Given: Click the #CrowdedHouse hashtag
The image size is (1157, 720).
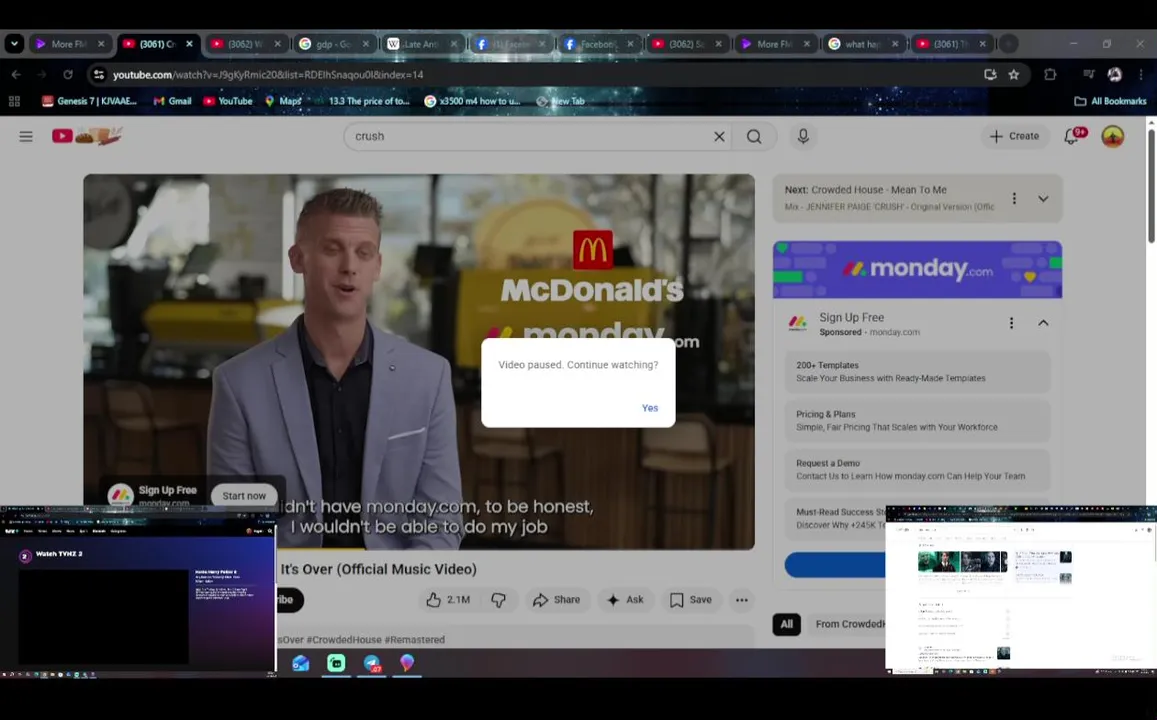Looking at the screenshot, I should point(340,640).
